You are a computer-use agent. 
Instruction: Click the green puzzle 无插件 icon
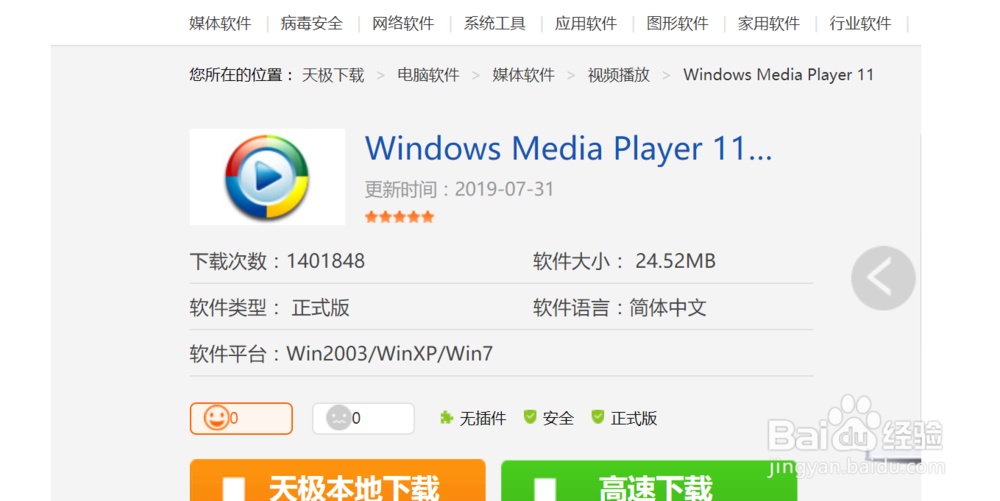pyautogui.click(x=446, y=418)
